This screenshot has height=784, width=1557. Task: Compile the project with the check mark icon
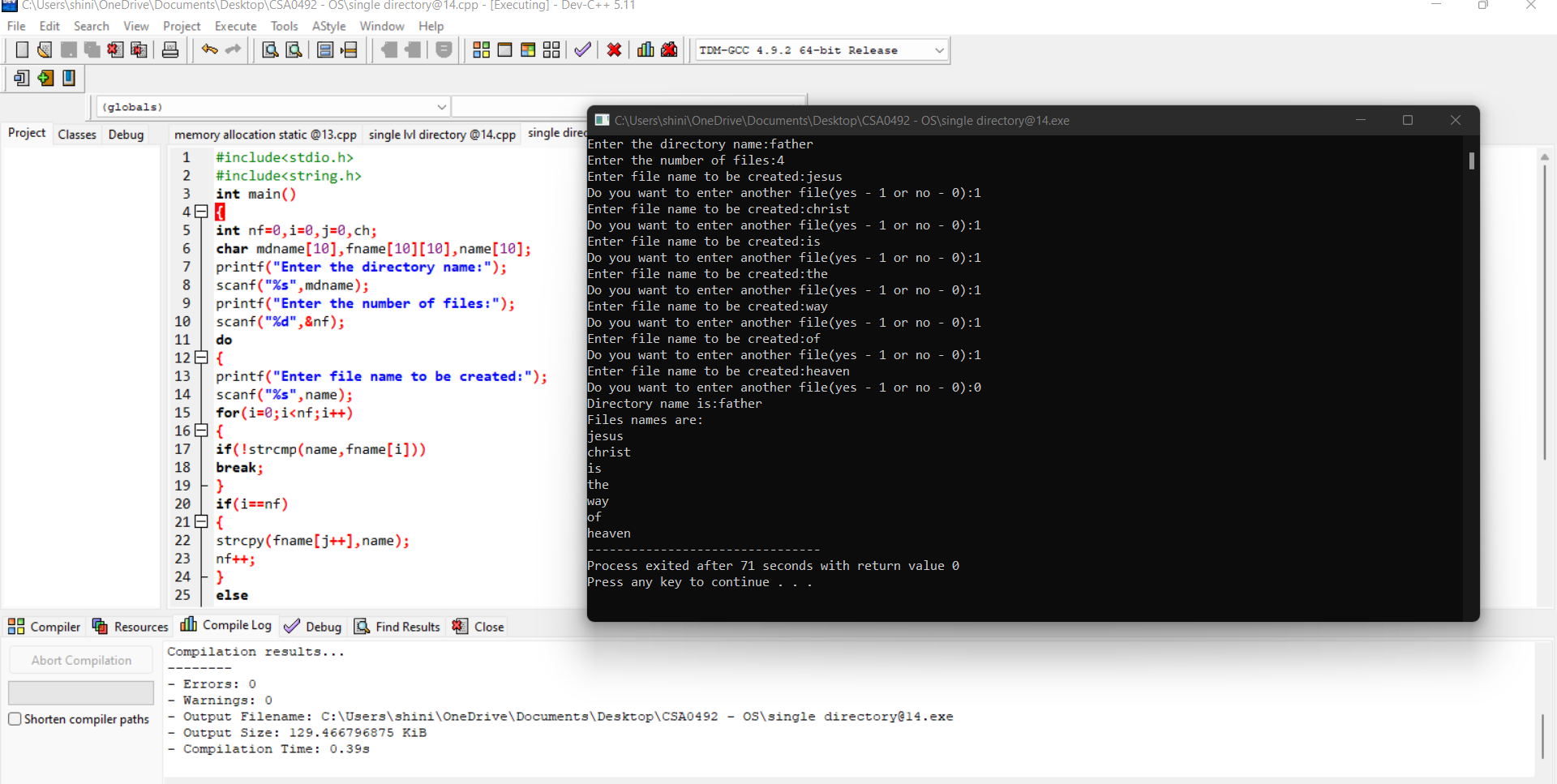581,49
